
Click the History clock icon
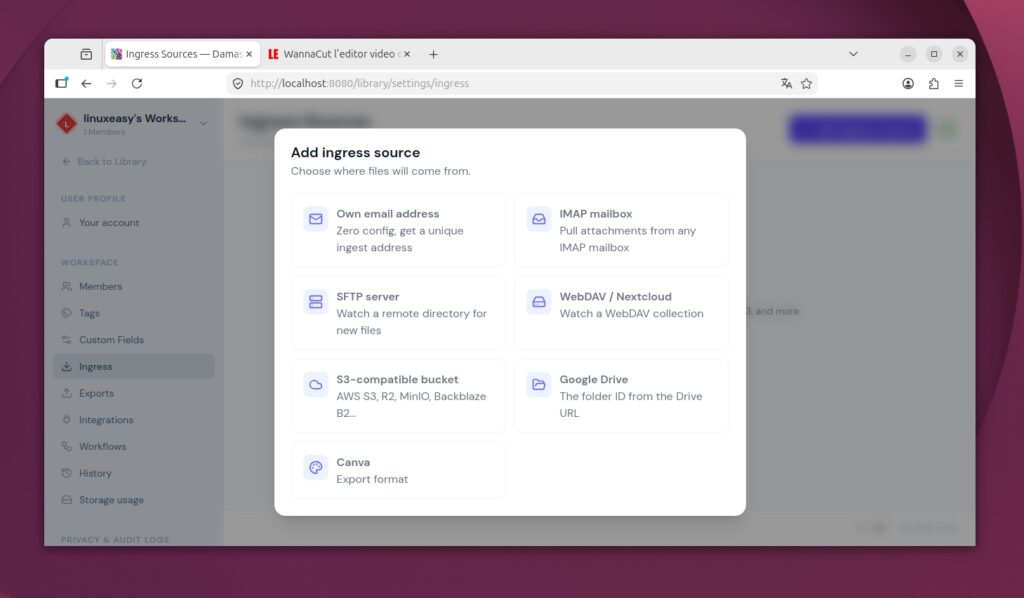(x=67, y=473)
